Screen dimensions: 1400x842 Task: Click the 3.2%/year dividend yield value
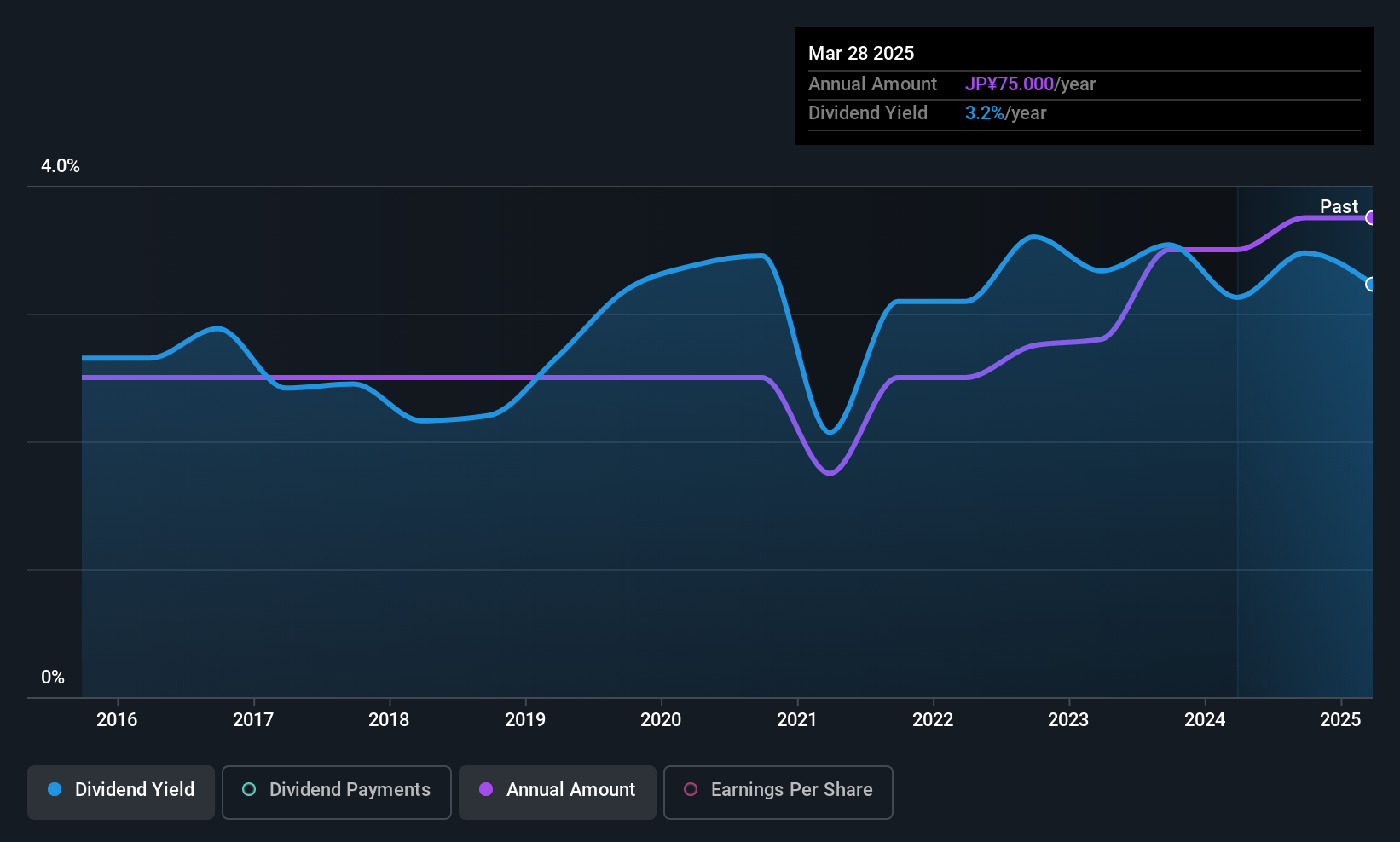(x=1005, y=113)
